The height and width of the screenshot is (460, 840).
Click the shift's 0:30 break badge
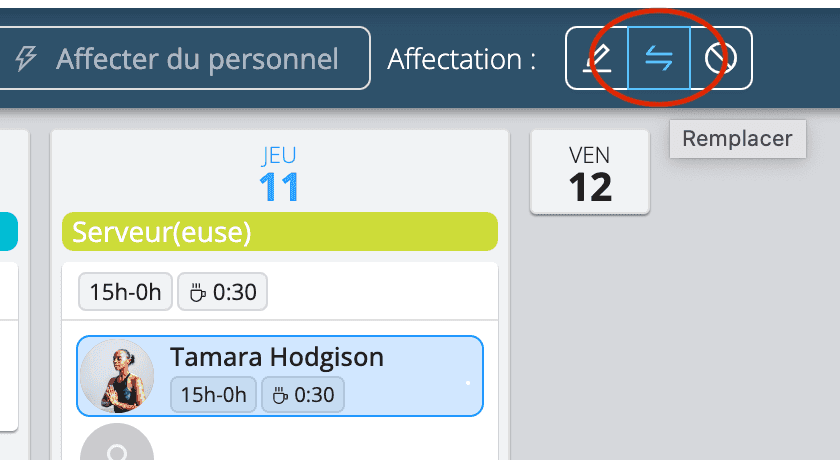(222, 292)
